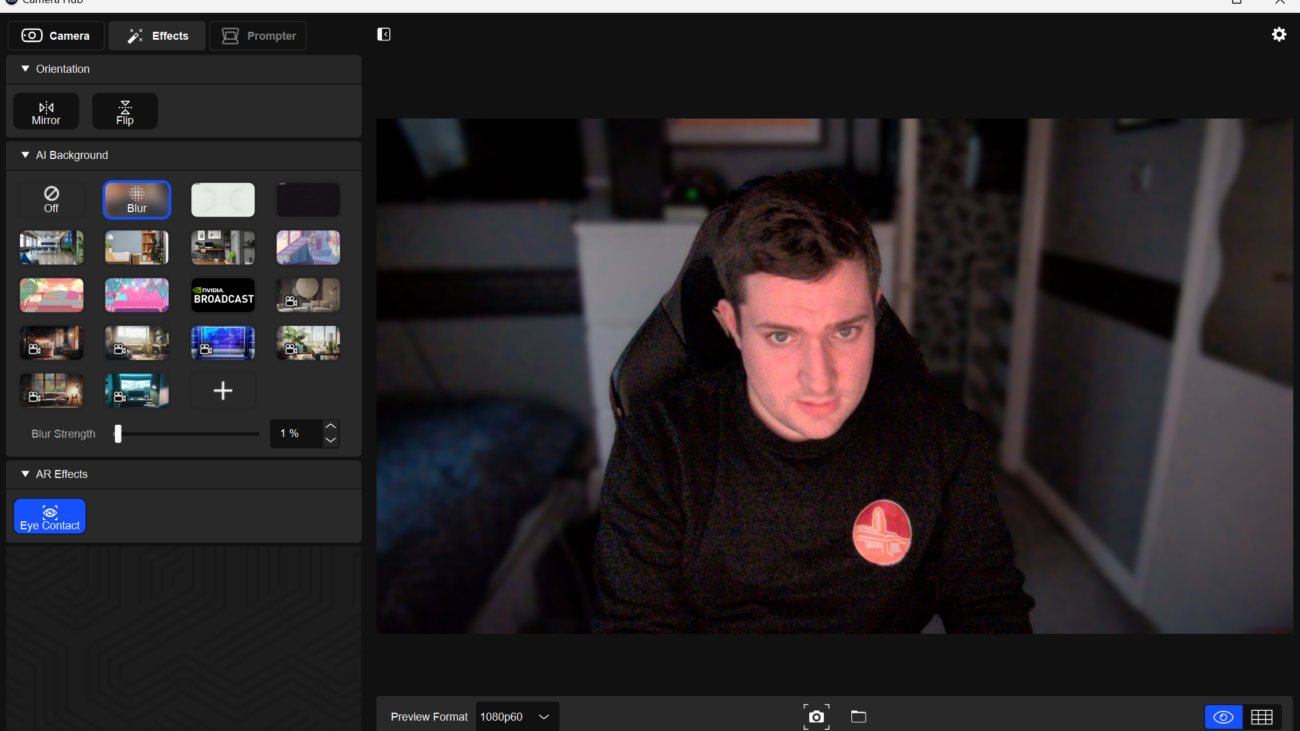Turn AI background Off
The width and height of the screenshot is (1300, 731).
[51, 200]
